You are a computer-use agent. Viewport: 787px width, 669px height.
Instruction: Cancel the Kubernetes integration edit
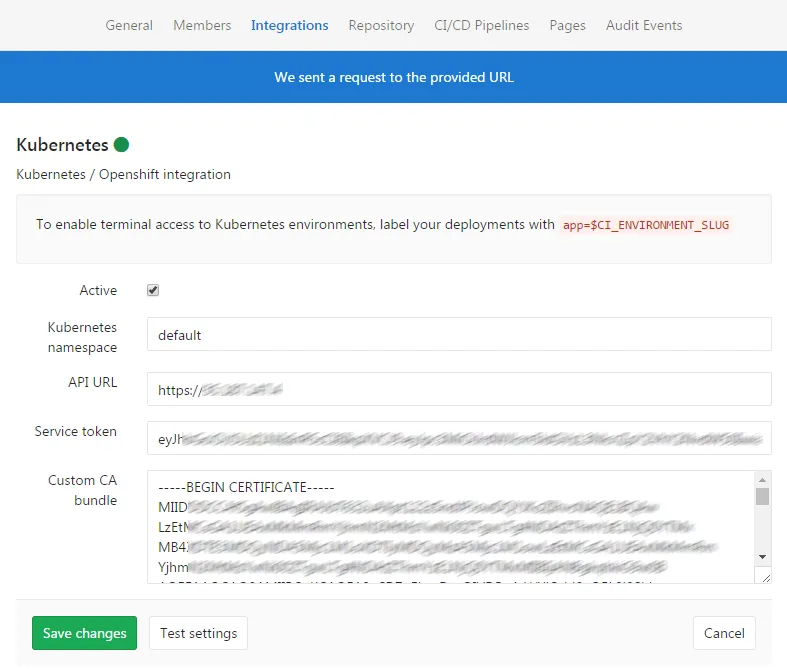tap(724, 633)
